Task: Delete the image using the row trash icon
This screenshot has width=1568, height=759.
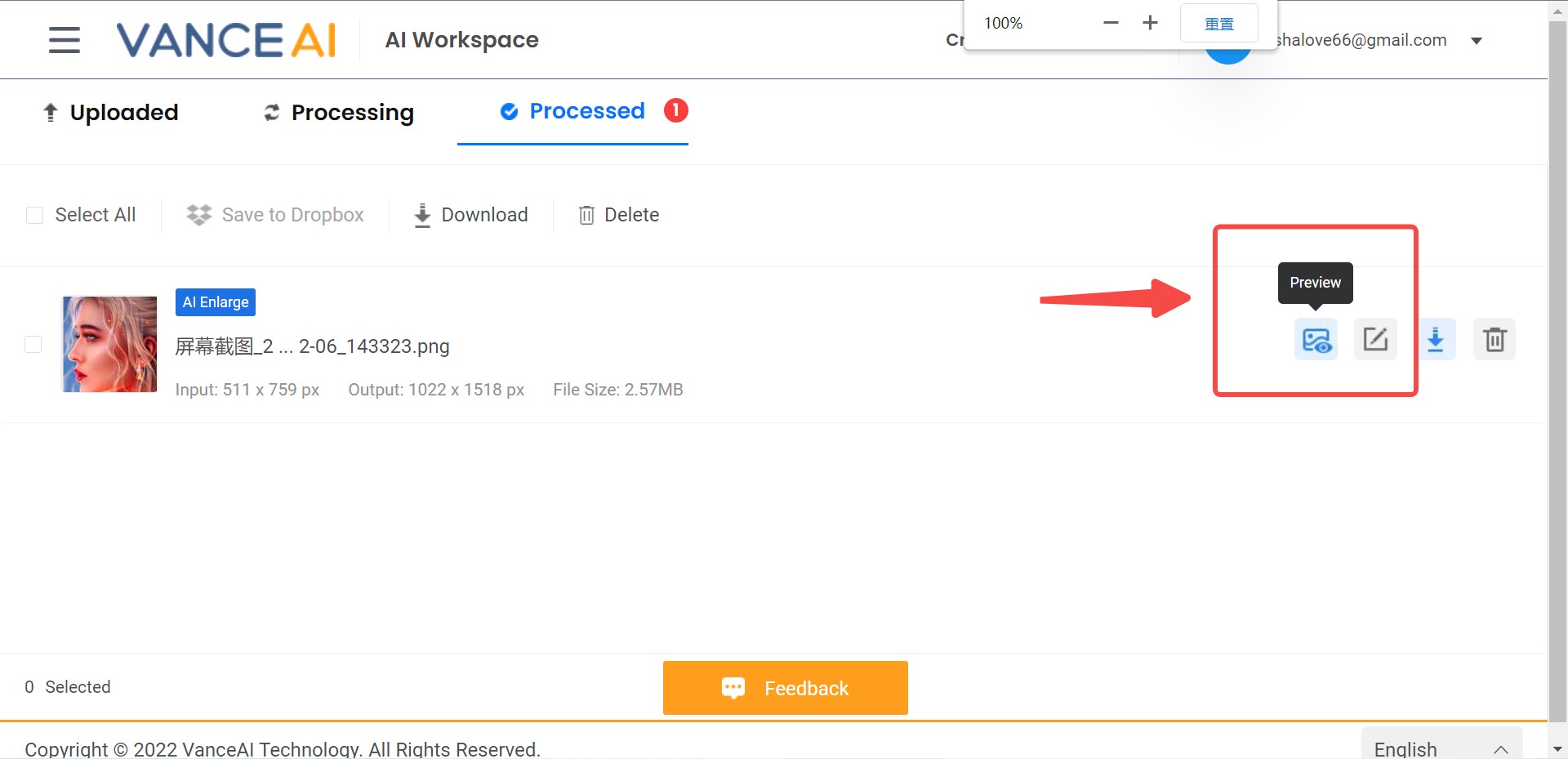Action: click(x=1494, y=339)
